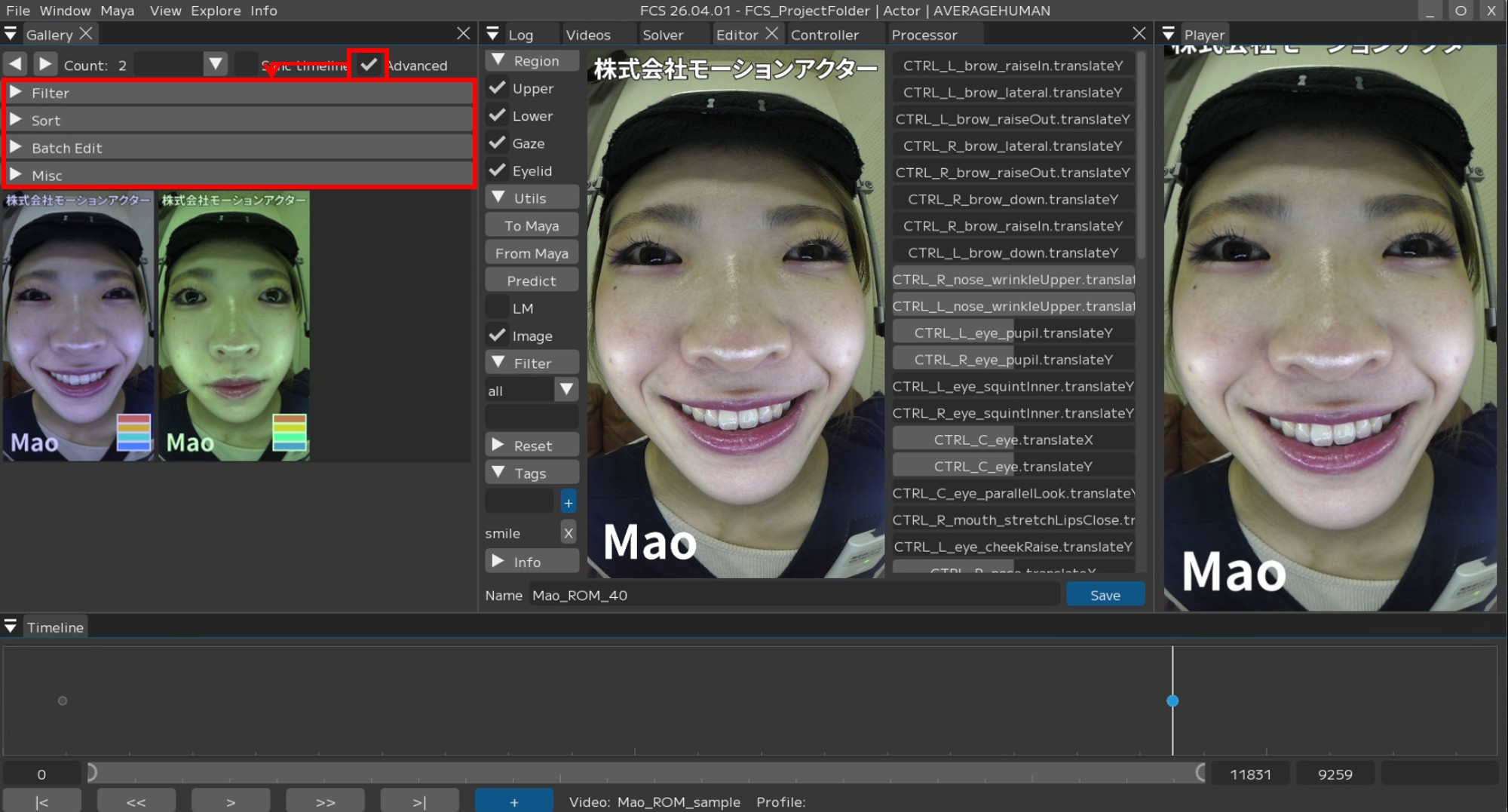Viewport: 1508px width, 812px height.
Task: Uncheck the Gaze region checkbox
Action: [498, 142]
